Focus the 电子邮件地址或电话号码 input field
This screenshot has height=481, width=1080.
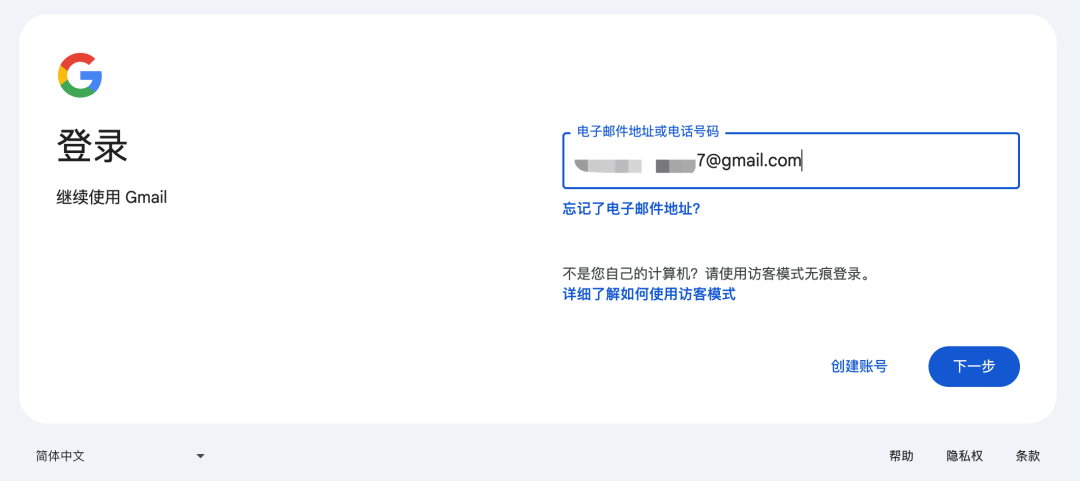tap(791, 161)
